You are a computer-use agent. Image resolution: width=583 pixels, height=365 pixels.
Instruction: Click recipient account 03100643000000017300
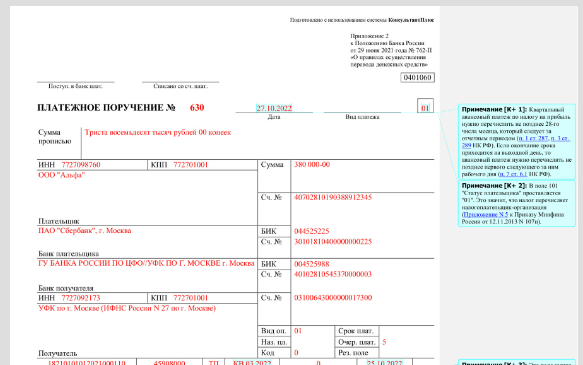[333, 298]
